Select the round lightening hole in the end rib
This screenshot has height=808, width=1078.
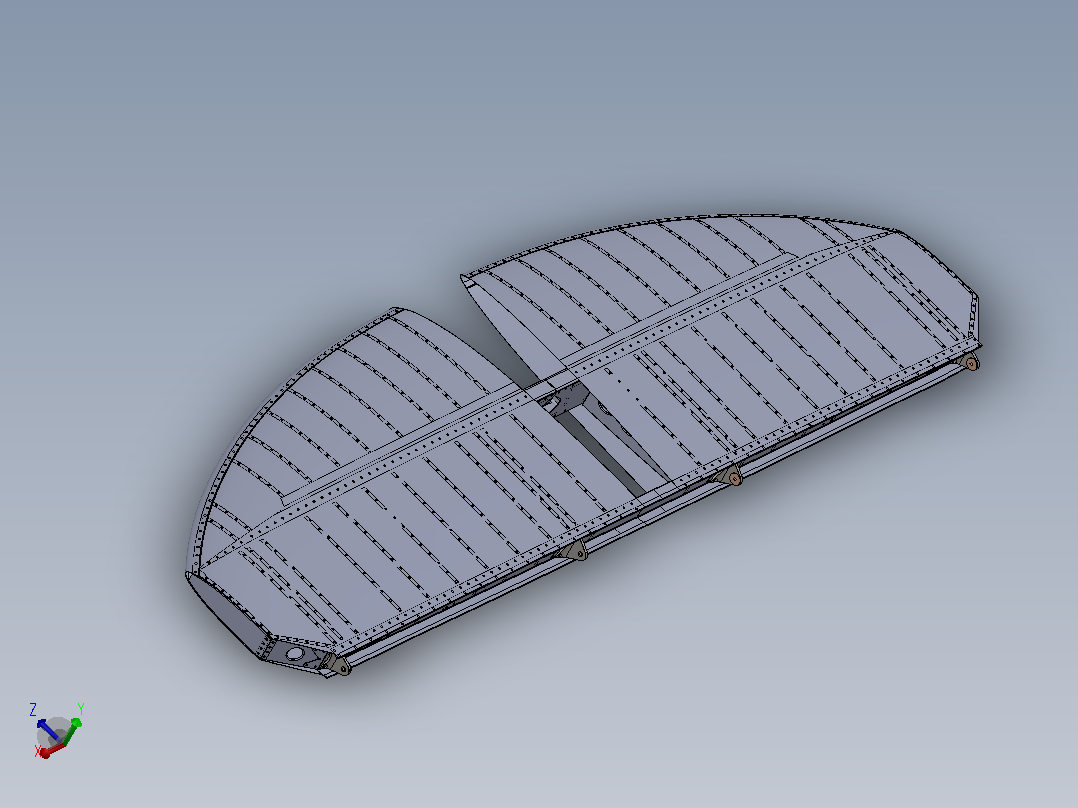[294, 653]
